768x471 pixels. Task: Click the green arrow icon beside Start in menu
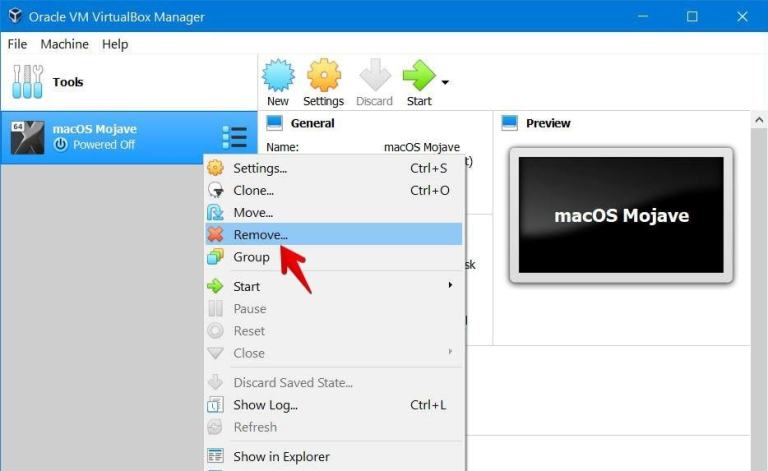(216, 286)
